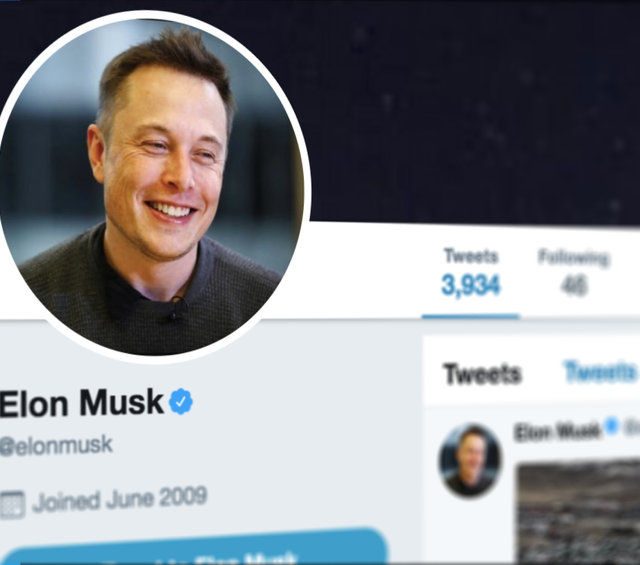The image size is (640, 565).
Task: Click the Tweets label above 3,934
Action: point(471,256)
